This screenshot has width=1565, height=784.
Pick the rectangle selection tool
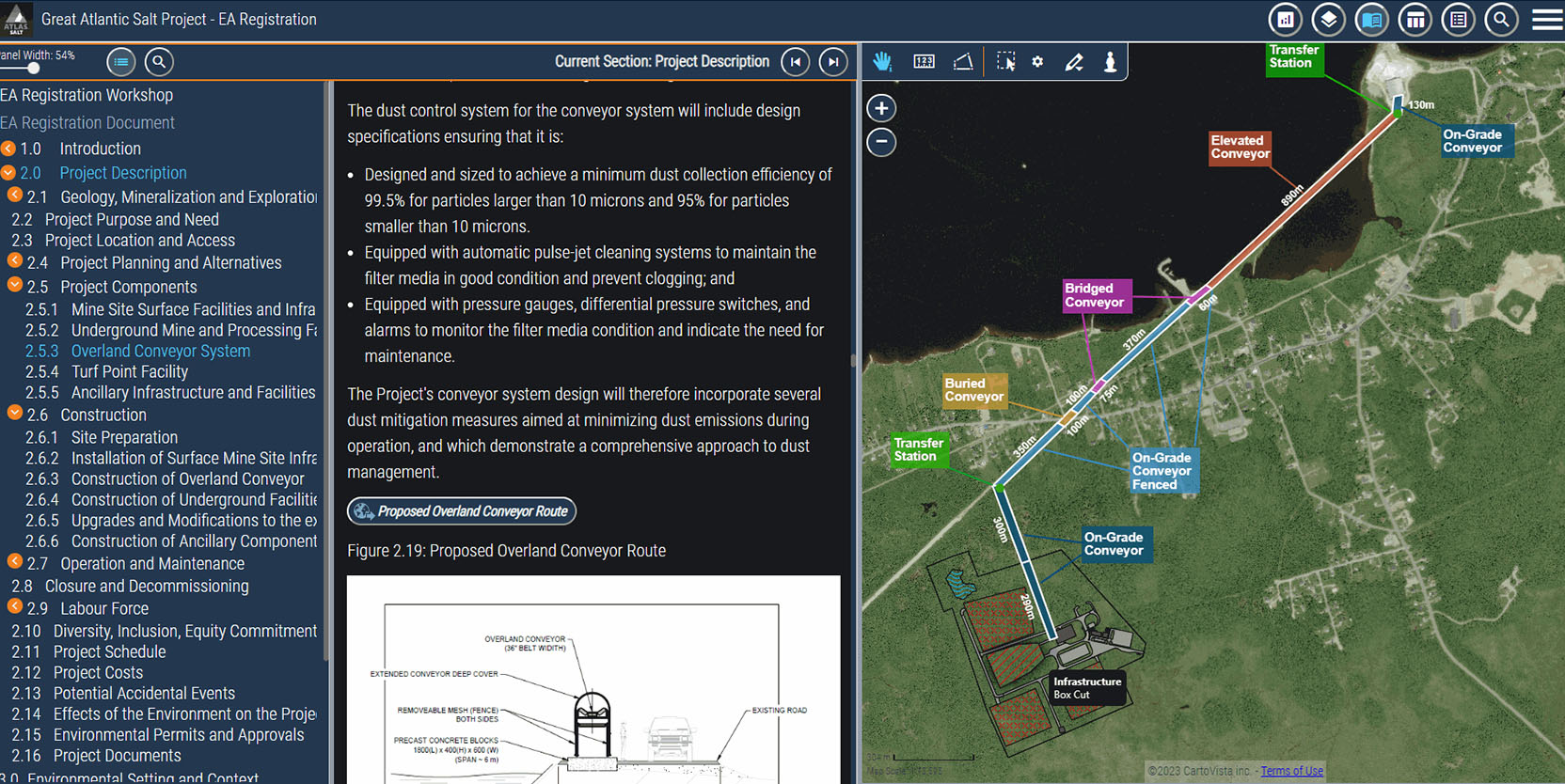pos(1005,62)
